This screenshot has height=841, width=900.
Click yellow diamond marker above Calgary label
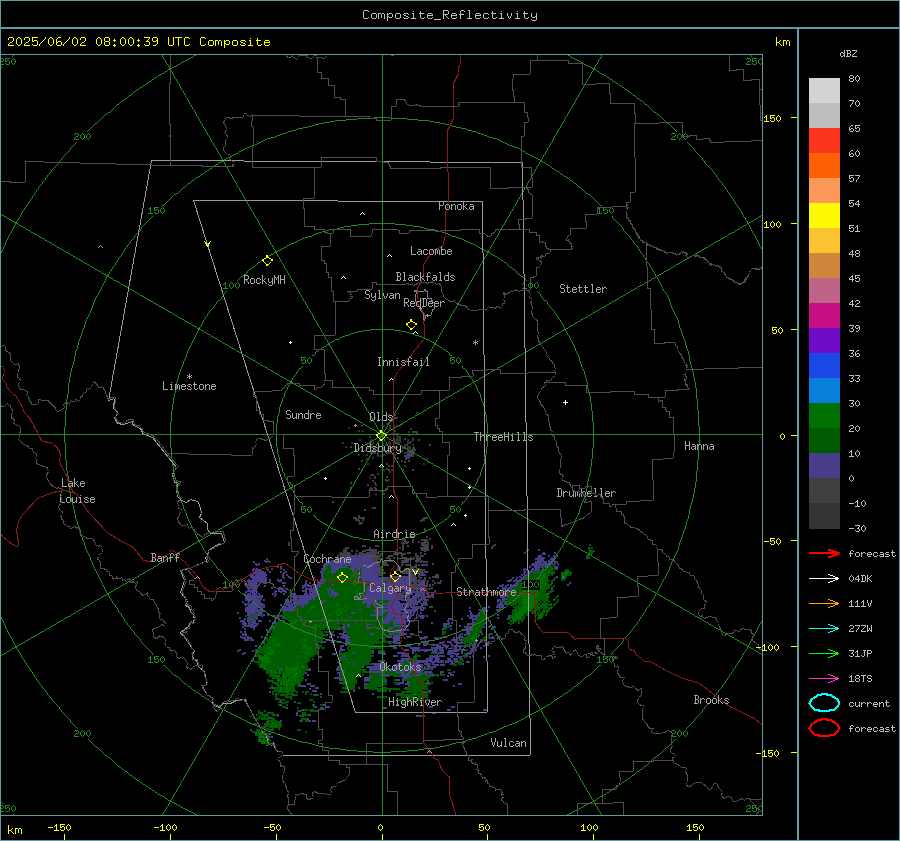395,576
